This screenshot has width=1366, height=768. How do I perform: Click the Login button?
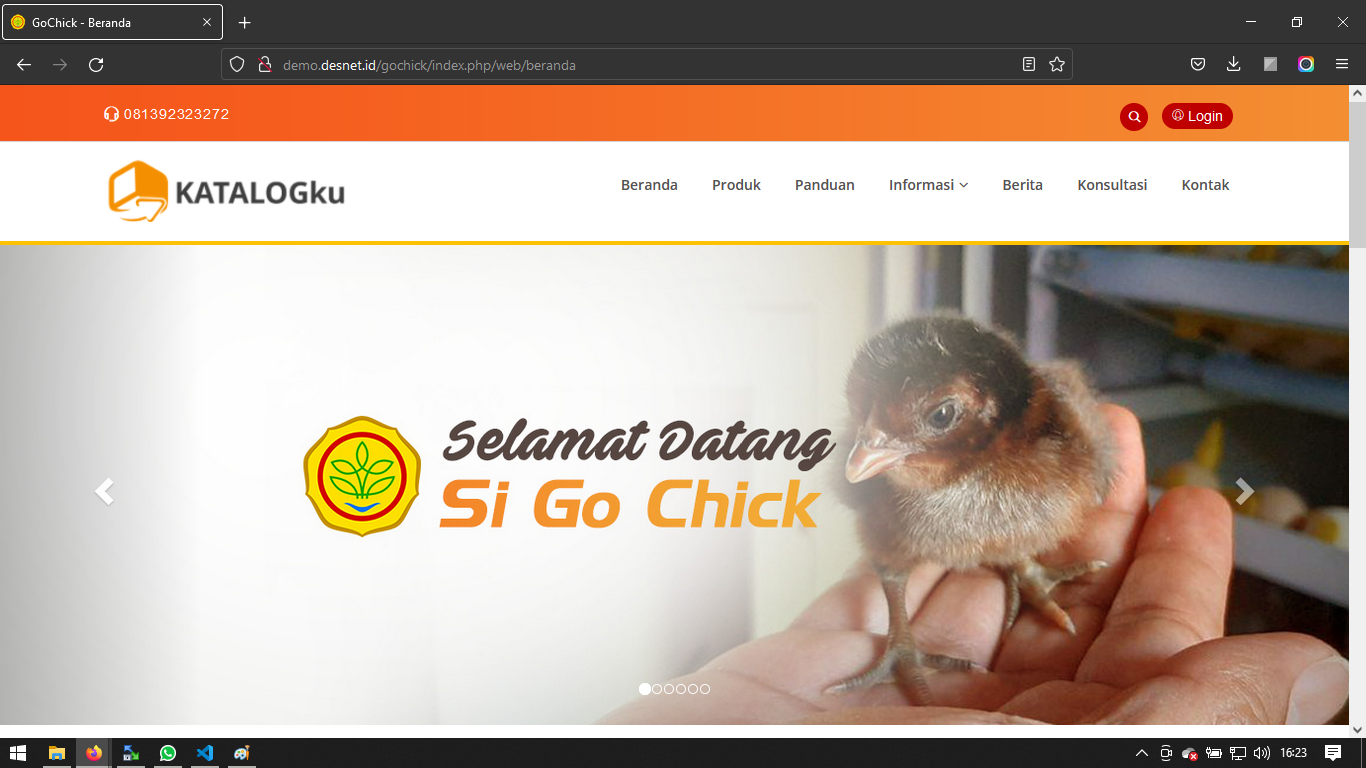pos(1197,116)
